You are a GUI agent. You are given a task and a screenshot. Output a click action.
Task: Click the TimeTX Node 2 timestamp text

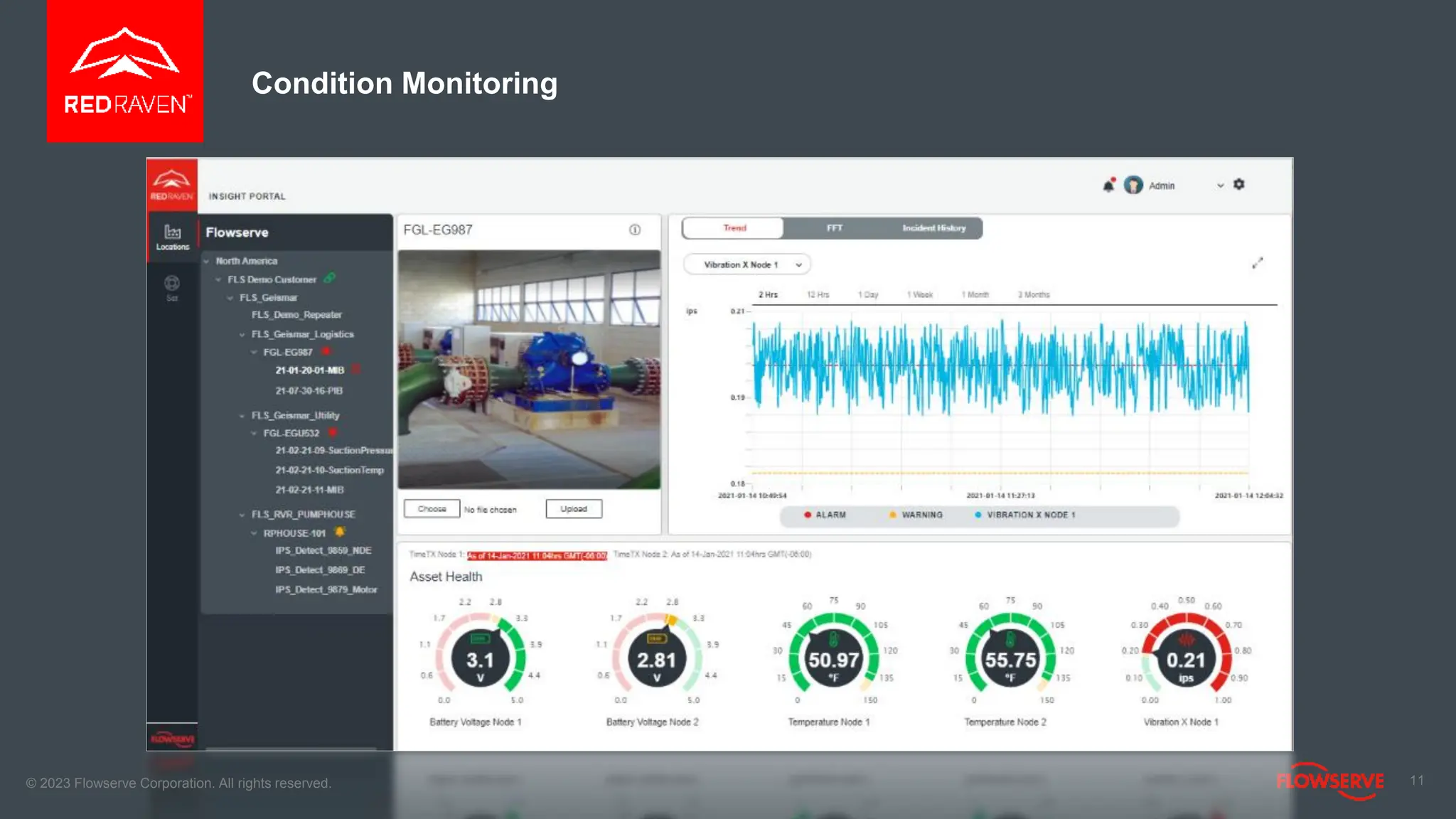tap(712, 555)
